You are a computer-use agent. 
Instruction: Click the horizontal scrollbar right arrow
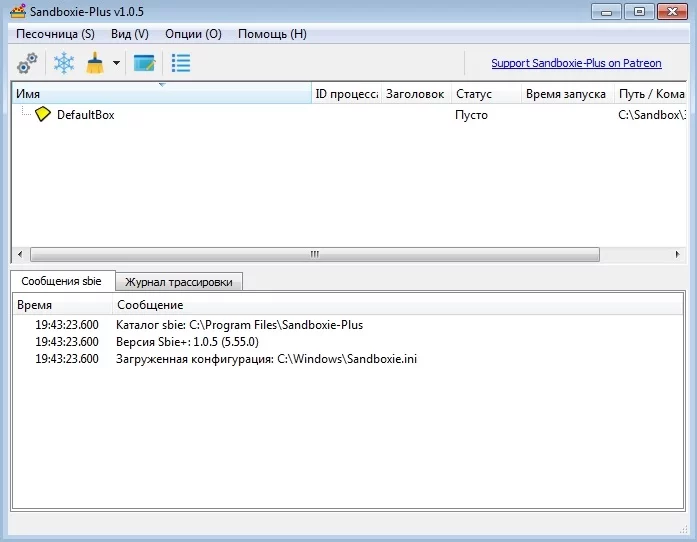(677, 254)
